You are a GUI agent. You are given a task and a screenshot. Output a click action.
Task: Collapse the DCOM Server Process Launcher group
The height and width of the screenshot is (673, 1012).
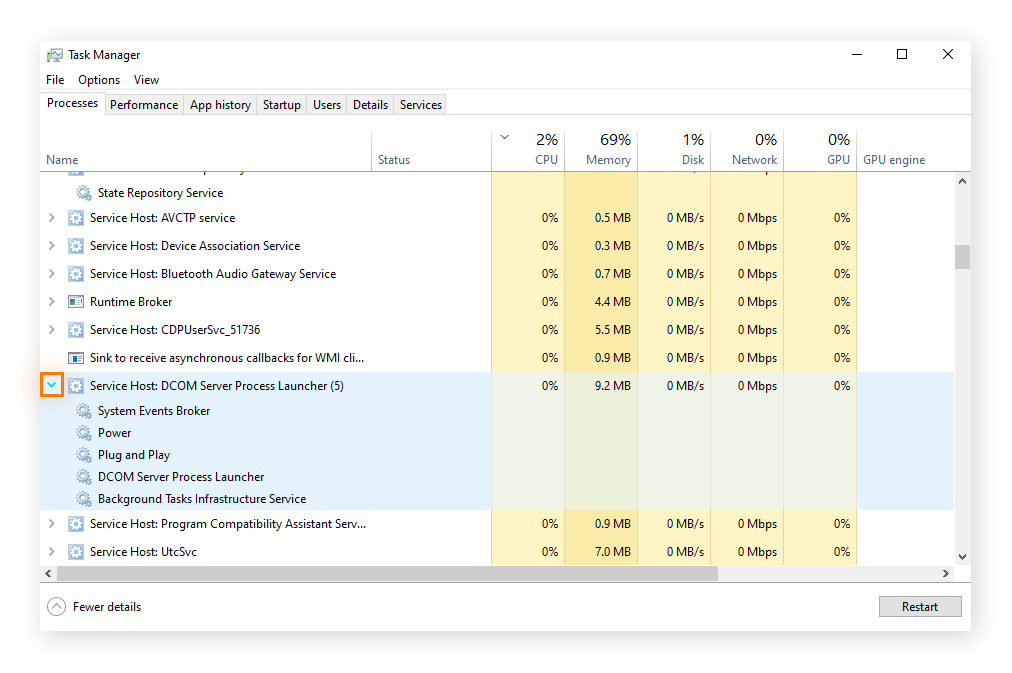52,385
